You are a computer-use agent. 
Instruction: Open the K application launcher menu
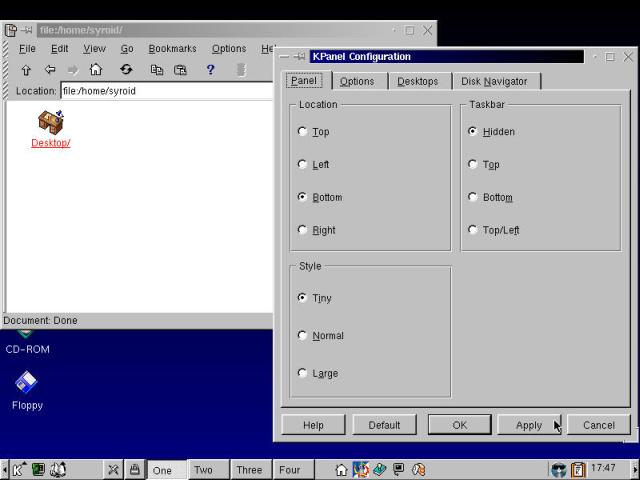tap(18, 469)
